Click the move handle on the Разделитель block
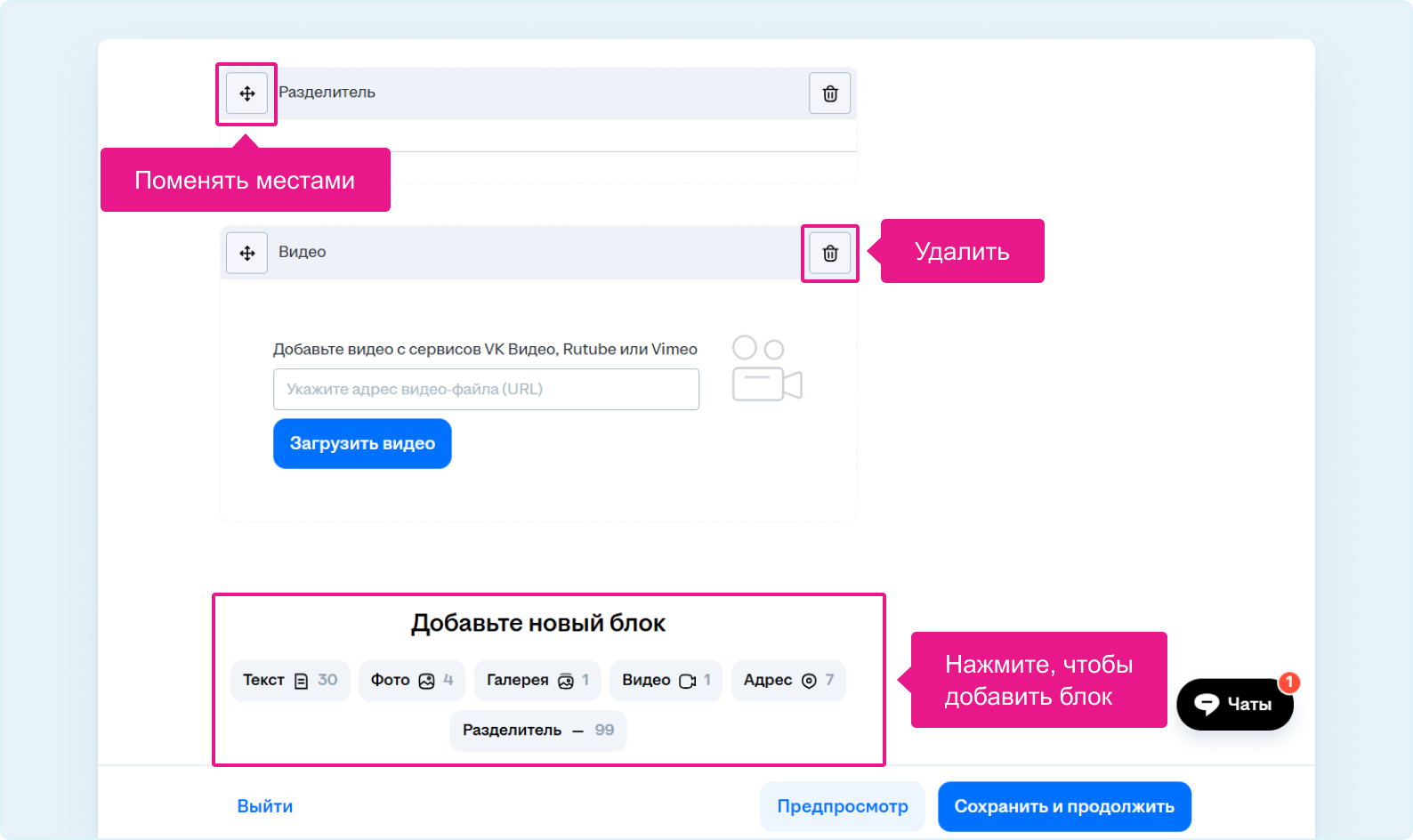Screen dimensions: 1413x840 pos(246,93)
